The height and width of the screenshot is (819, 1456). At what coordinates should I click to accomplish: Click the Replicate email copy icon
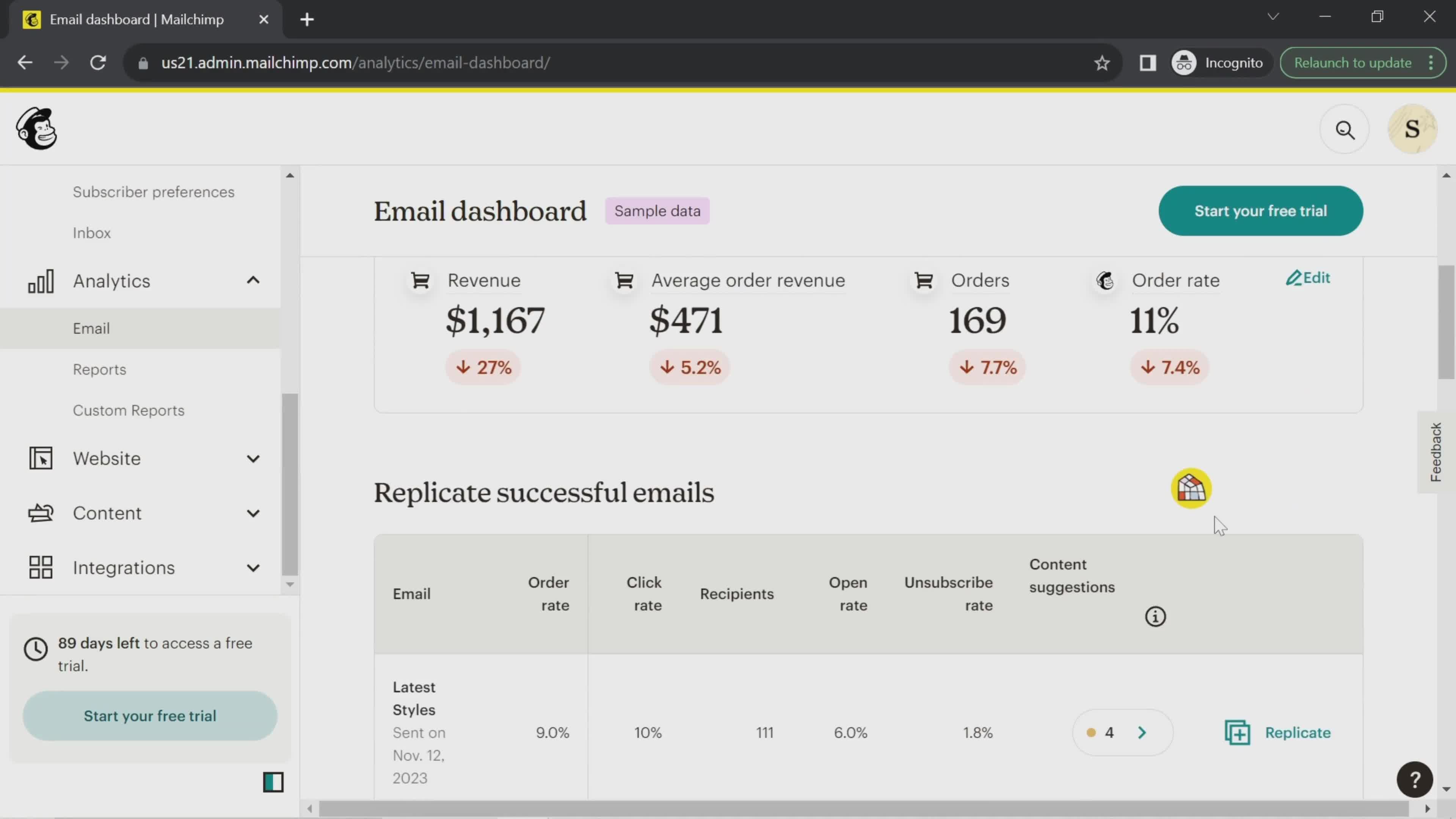(x=1238, y=733)
